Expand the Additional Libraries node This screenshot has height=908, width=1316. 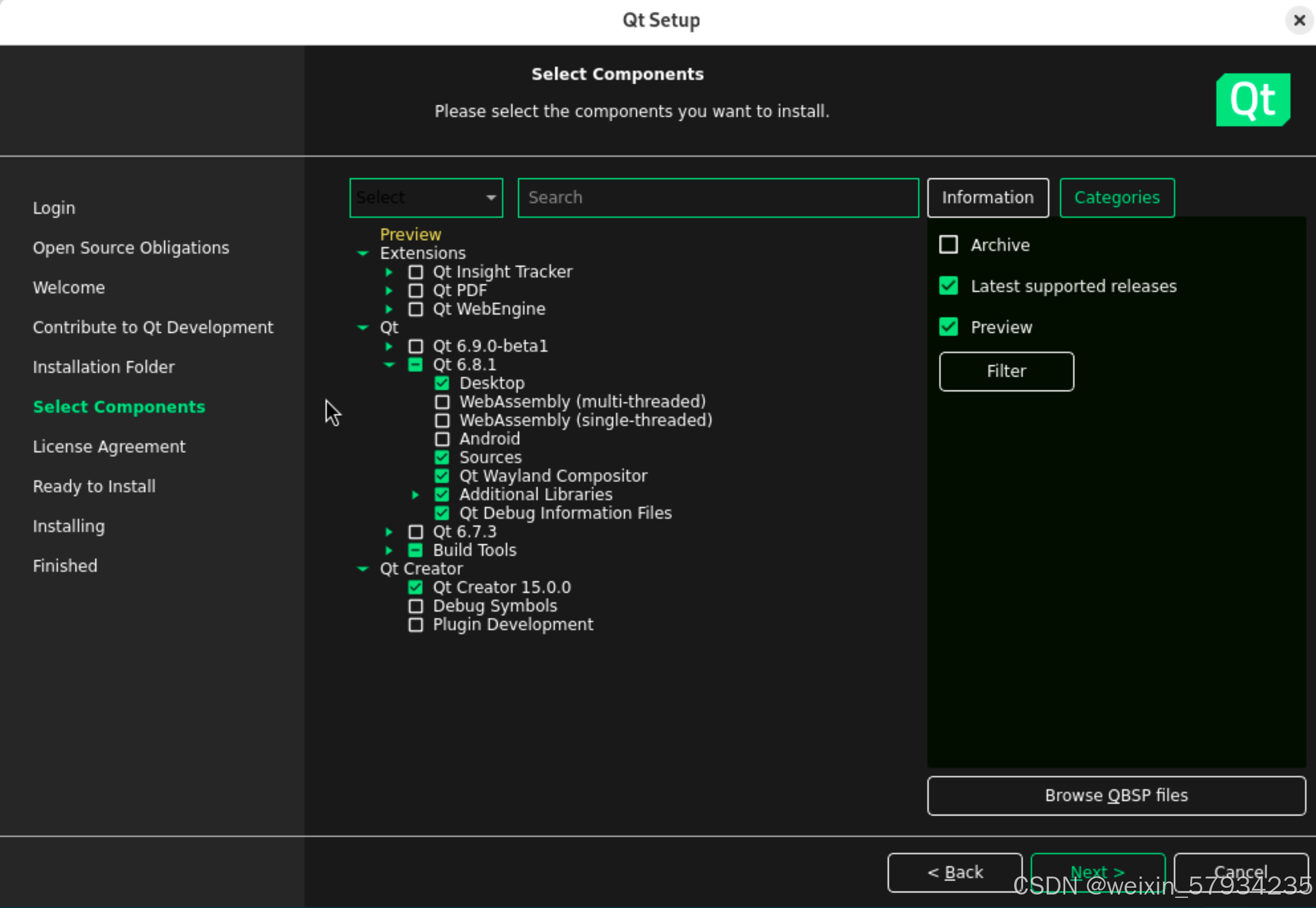point(415,494)
